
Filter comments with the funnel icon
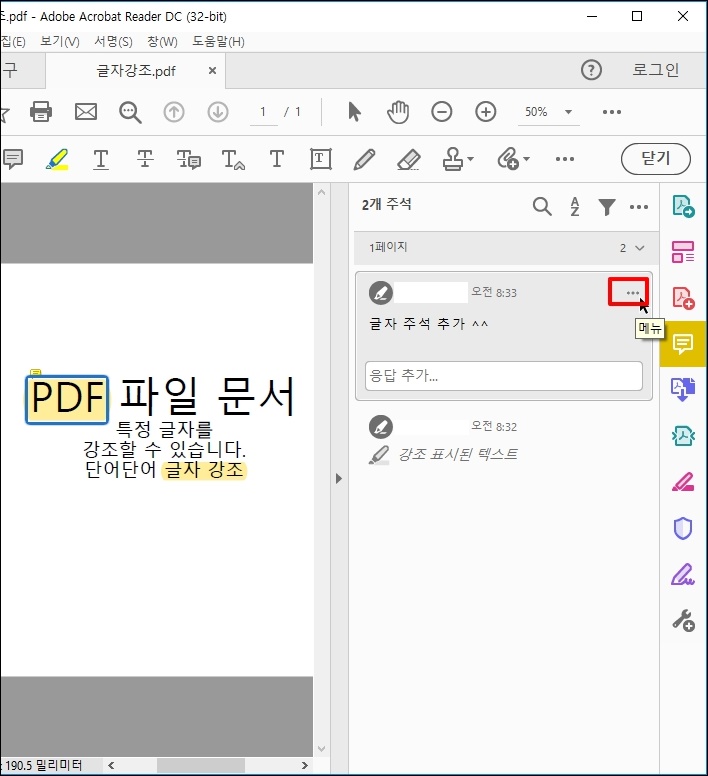607,207
